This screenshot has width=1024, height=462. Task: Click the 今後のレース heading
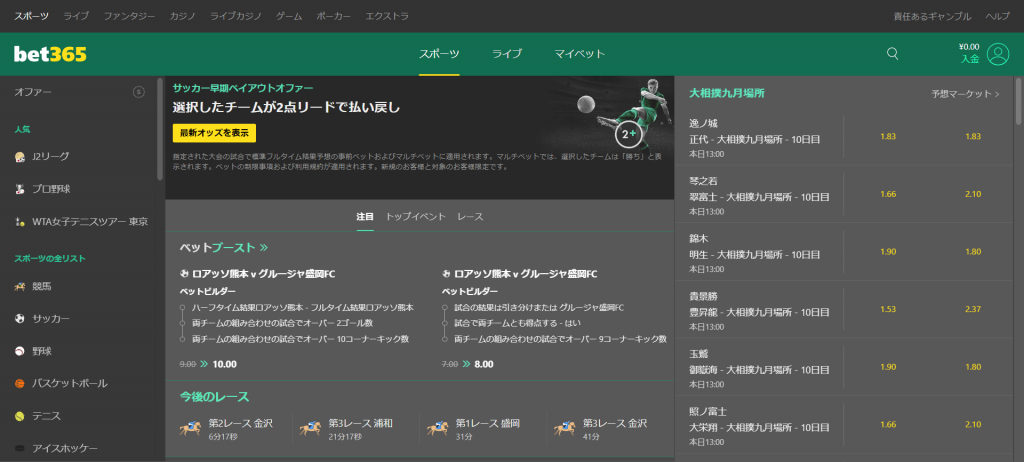click(x=214, y=397)
